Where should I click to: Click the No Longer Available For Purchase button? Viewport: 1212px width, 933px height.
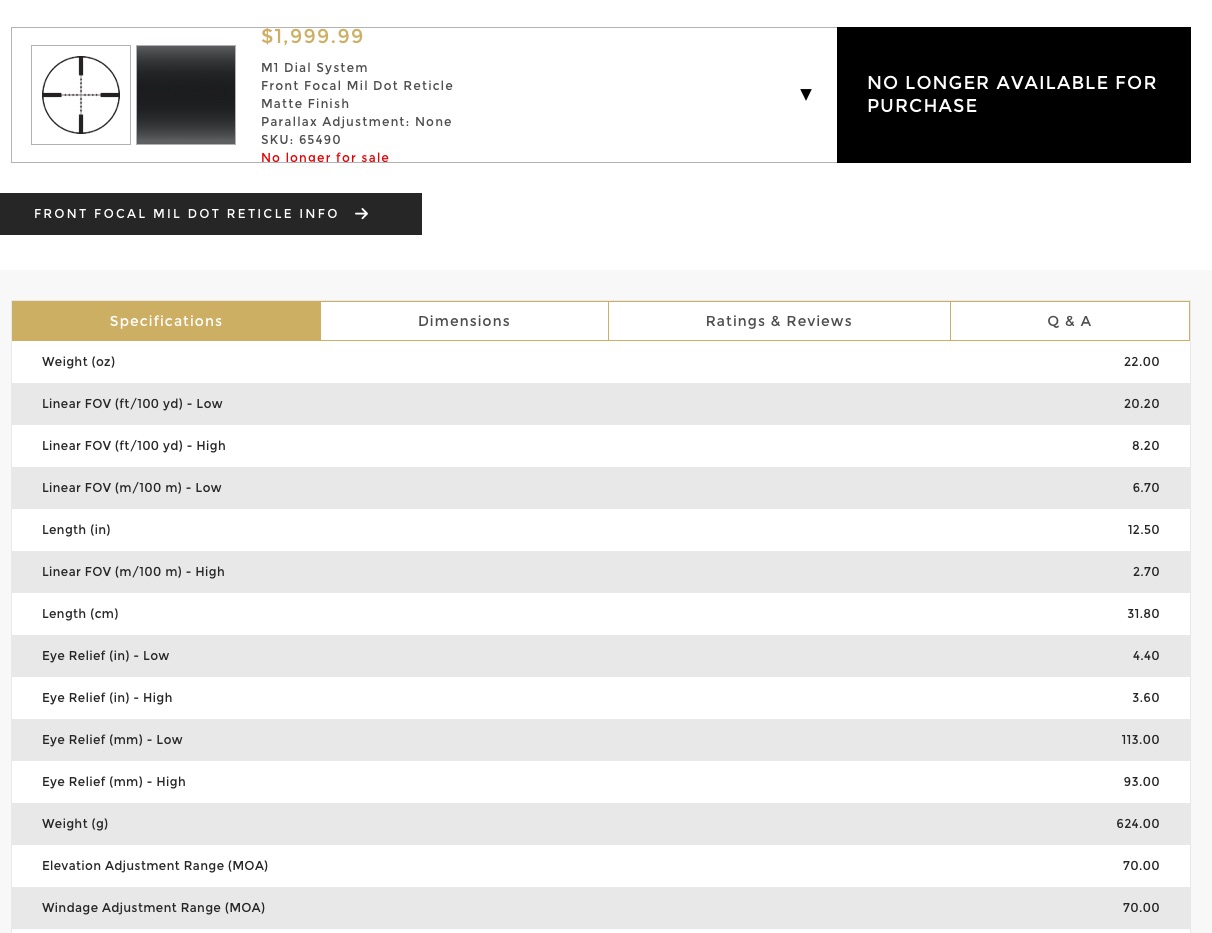click(1013, 95)
